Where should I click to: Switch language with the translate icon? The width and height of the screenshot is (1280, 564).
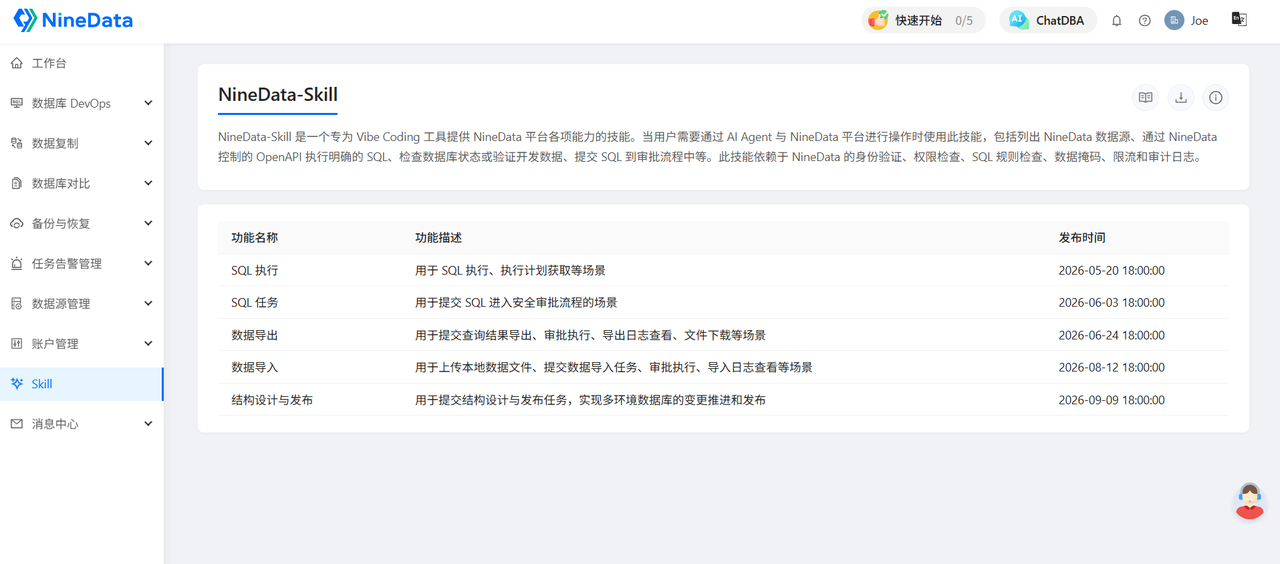pos(1239,19)
